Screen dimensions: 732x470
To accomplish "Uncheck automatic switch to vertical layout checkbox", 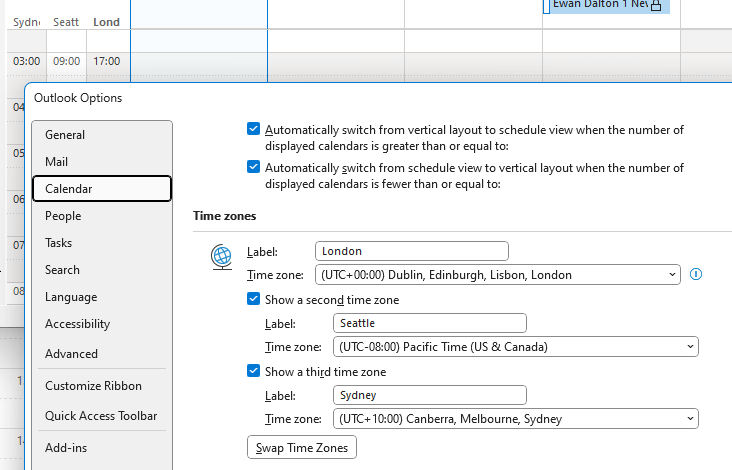I will pyautogui.click(x=253, y=167).
